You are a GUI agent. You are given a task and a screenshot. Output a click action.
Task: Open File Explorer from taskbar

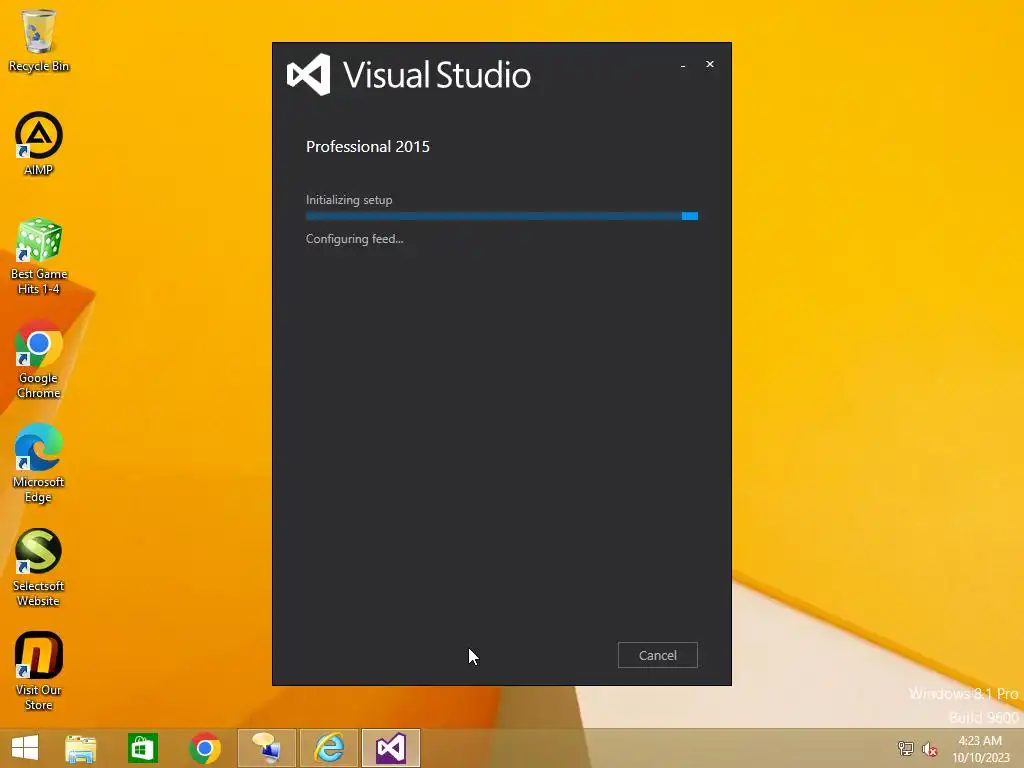[x=81, y=748]
